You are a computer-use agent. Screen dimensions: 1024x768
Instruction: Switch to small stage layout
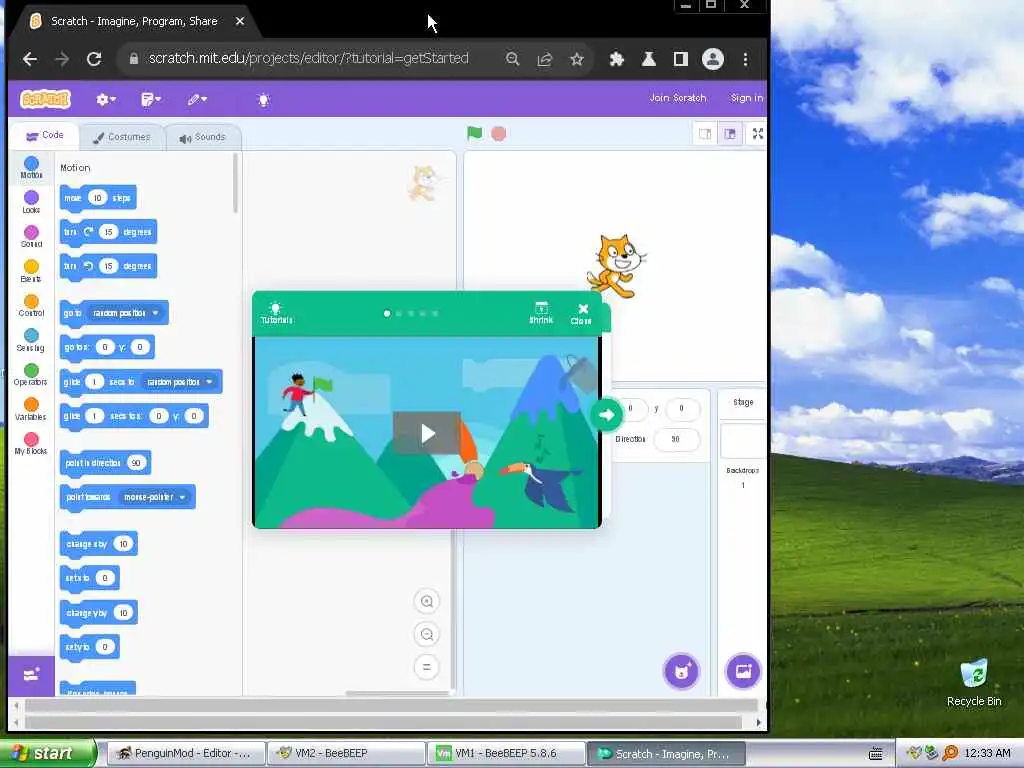(705, 134)
